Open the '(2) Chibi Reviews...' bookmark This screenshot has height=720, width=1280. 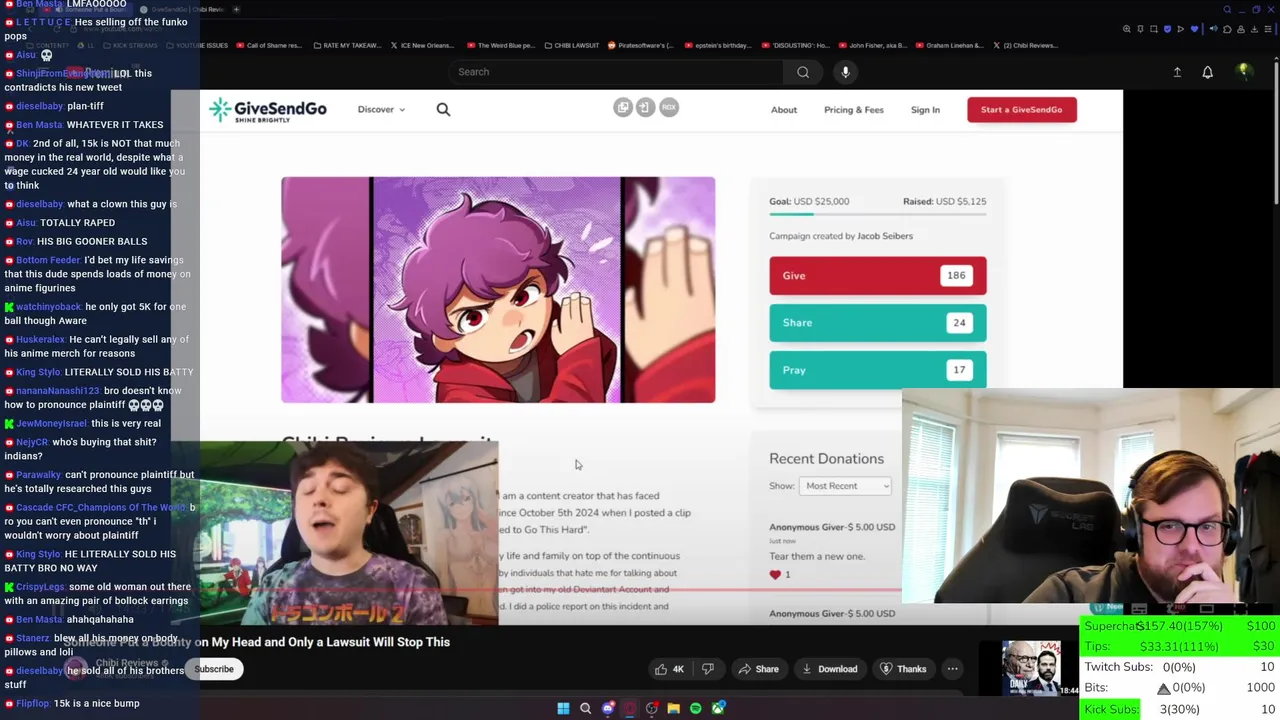click(x=1025, y=45)
